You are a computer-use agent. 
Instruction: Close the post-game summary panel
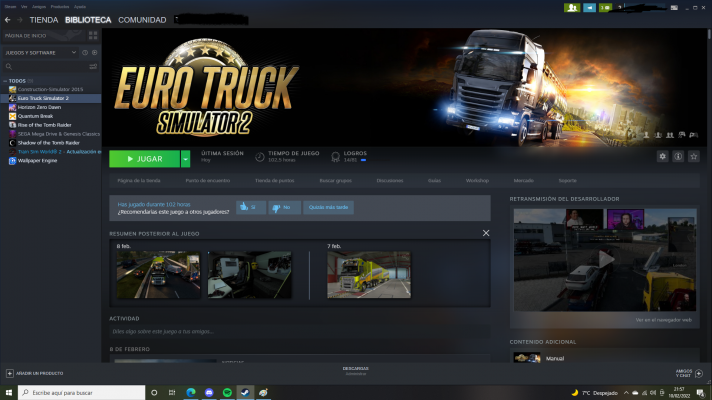coord(486,233)
